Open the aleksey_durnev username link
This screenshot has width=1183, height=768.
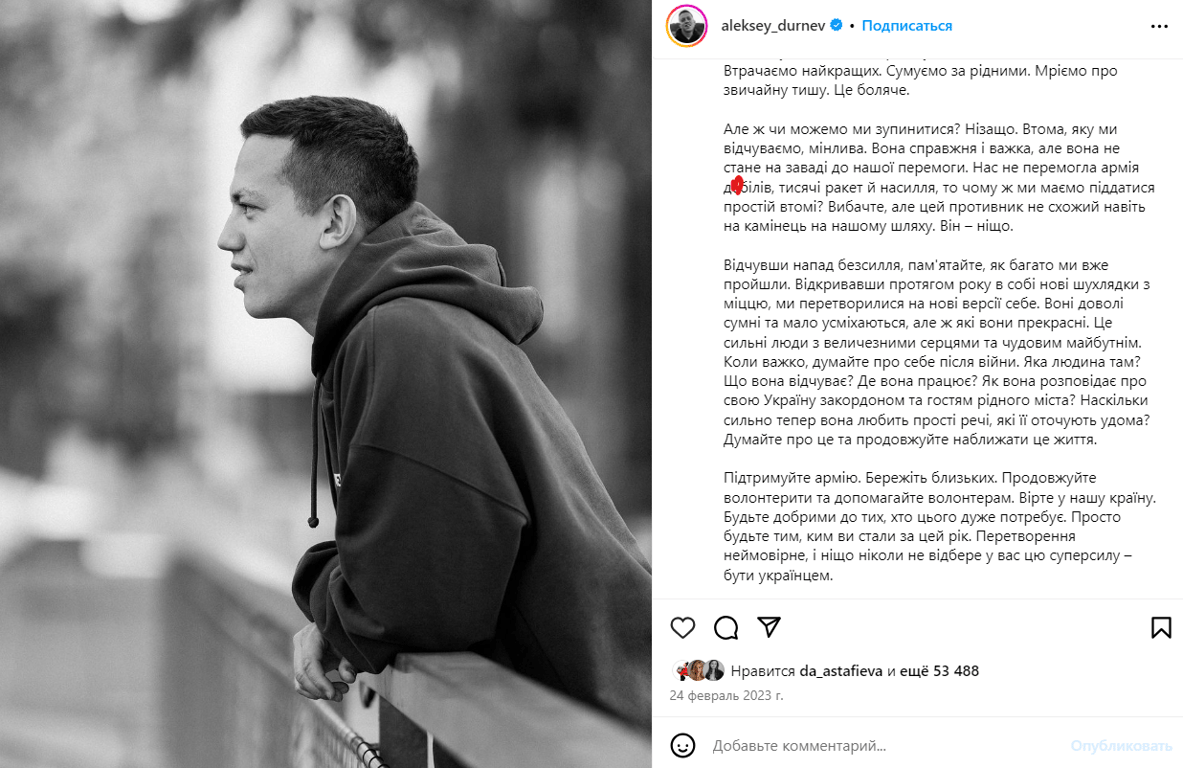click(x=773, y=26)
